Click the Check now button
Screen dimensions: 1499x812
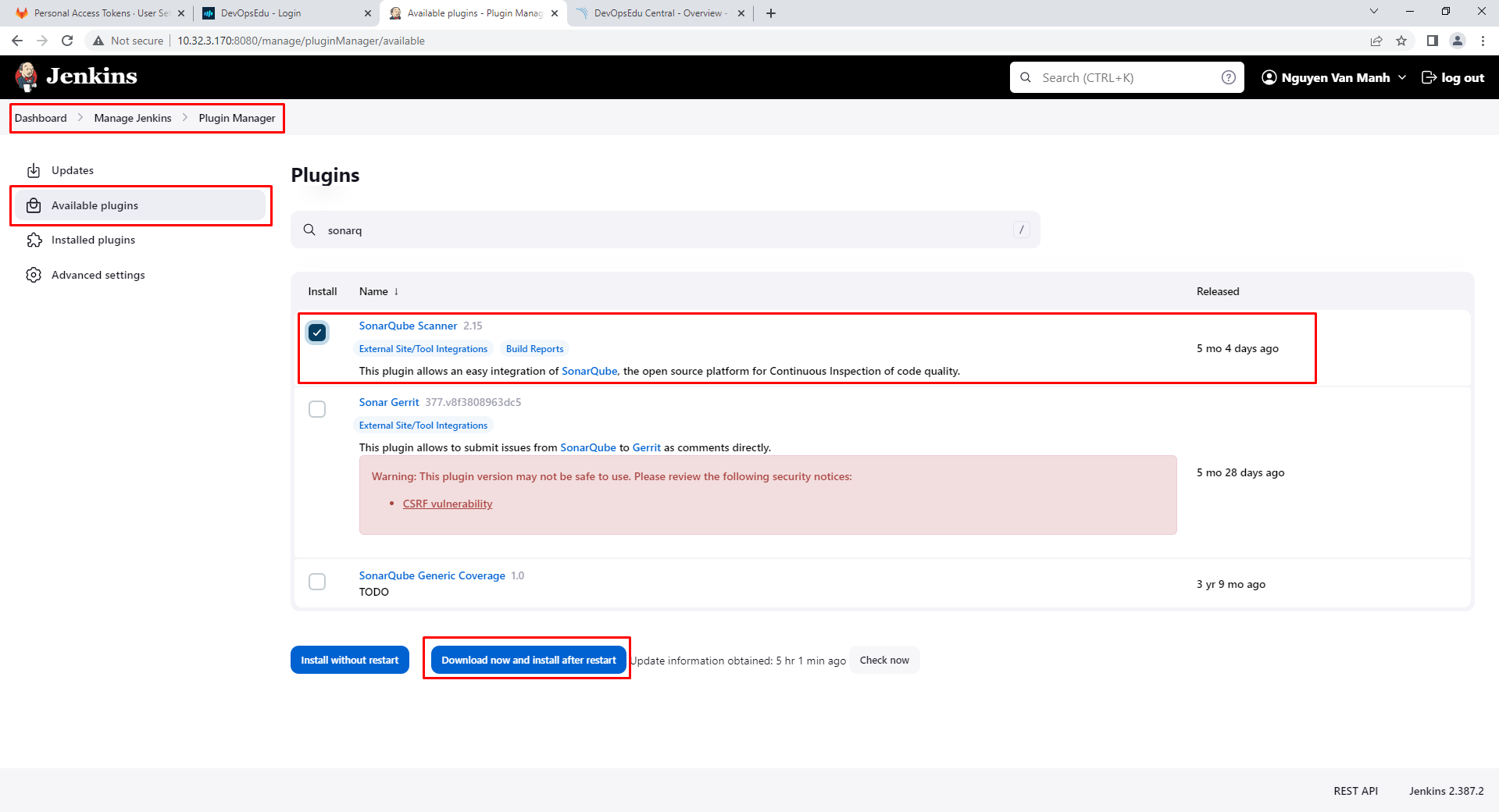click(884, 660)
